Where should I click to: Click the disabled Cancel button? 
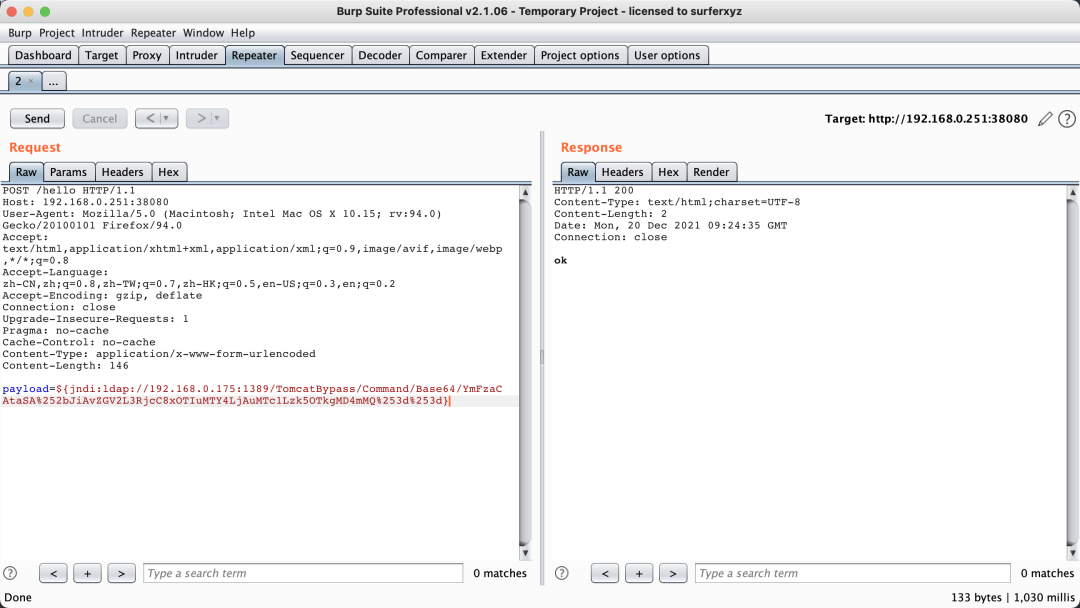[x=100, y=118]
